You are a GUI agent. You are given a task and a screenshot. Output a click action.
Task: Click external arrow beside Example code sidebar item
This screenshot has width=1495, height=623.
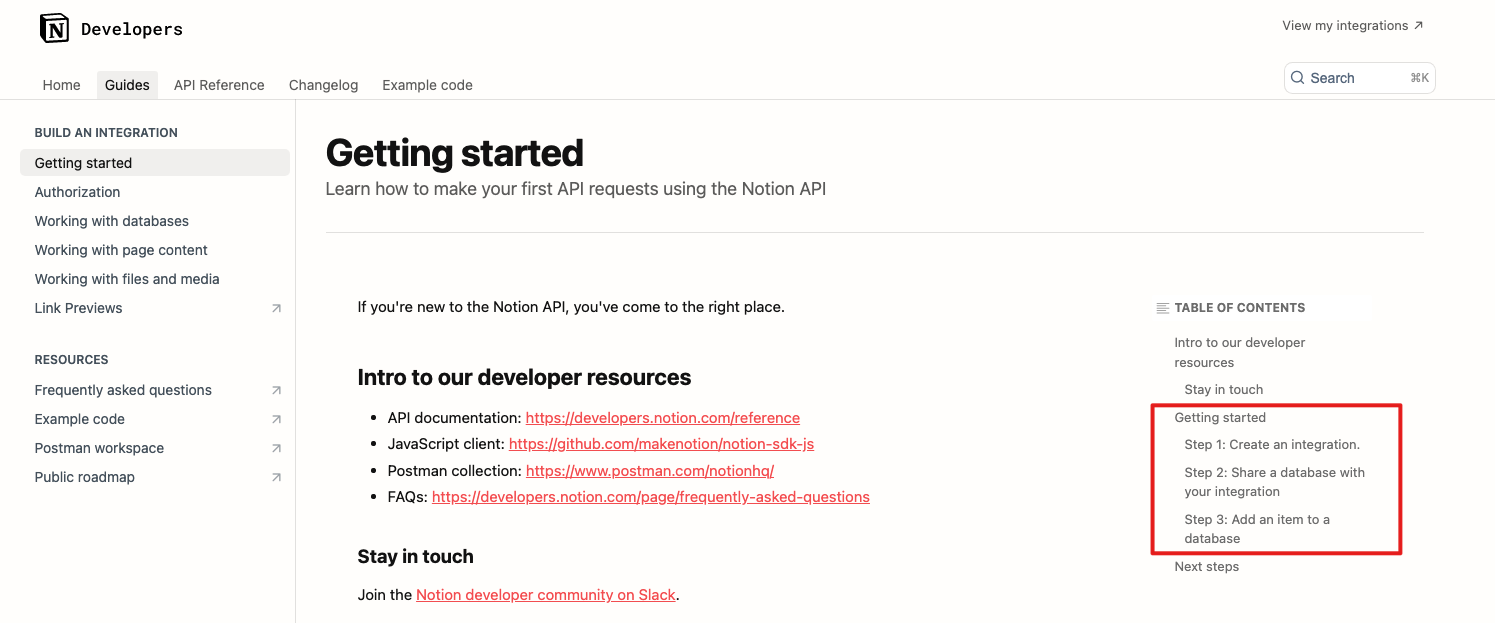276,420
